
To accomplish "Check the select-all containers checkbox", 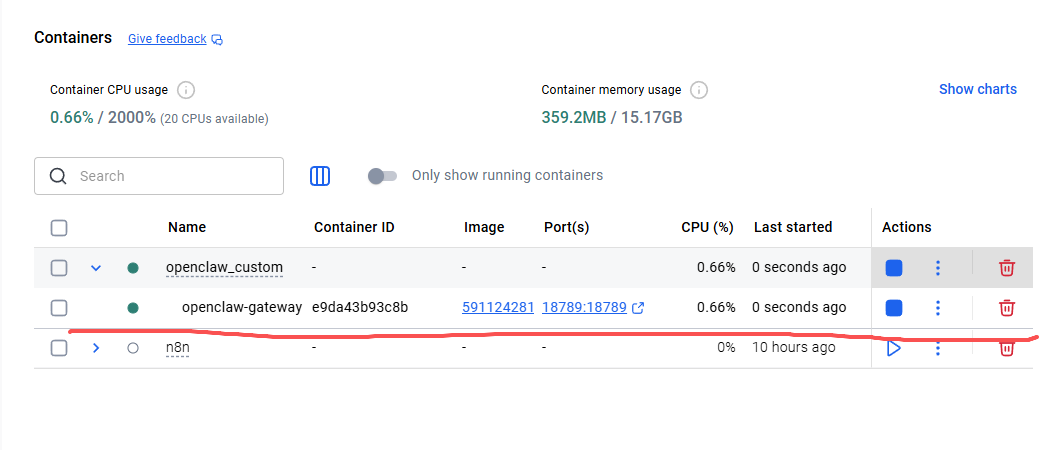I will pos(59,228).
